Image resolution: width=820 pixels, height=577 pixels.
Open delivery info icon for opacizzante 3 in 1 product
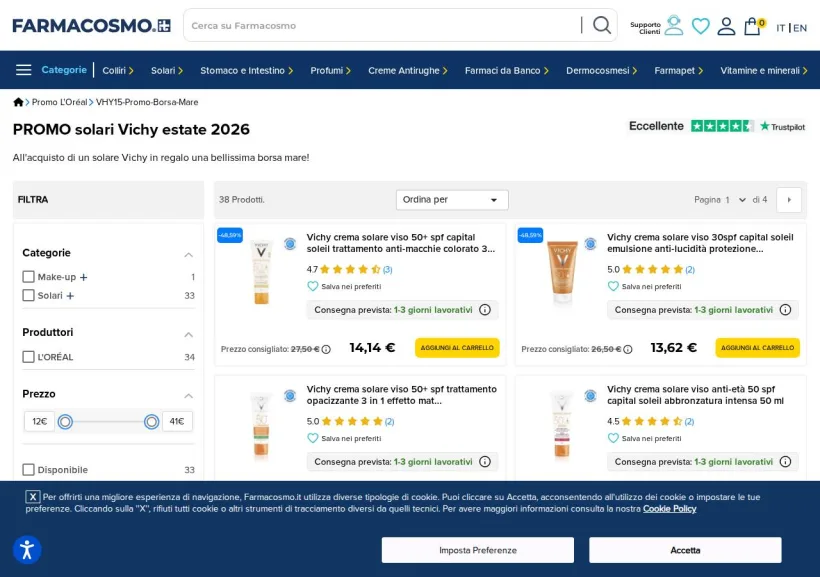pos(485,461)
